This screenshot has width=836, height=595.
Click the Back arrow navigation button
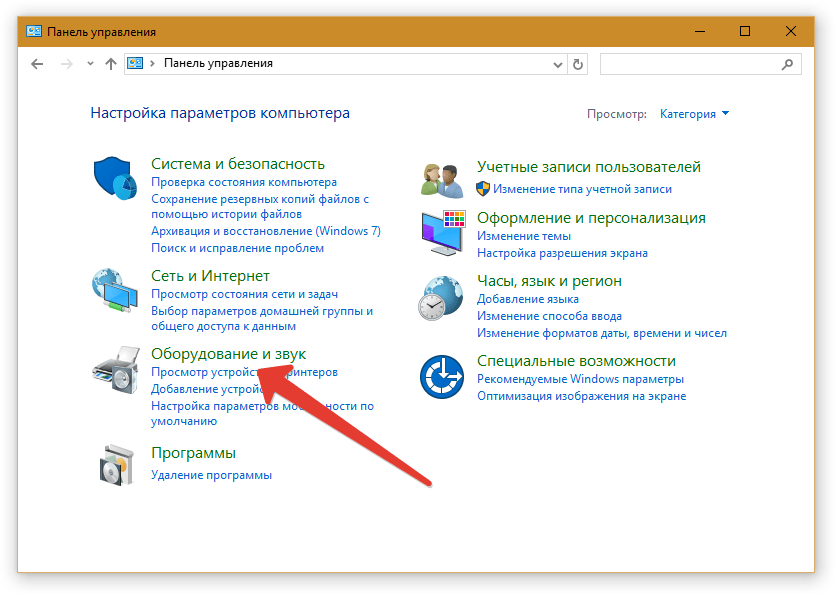(x=37, y=64)
